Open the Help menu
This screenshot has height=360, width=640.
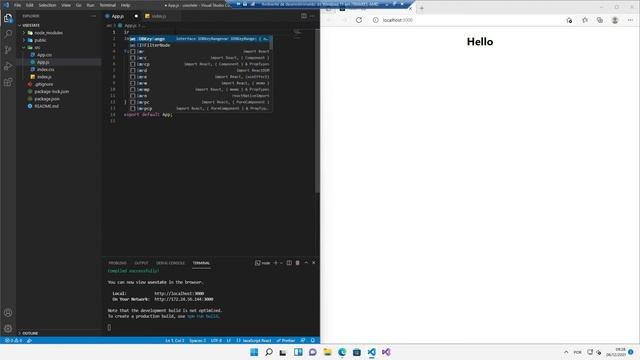point(125,5)
